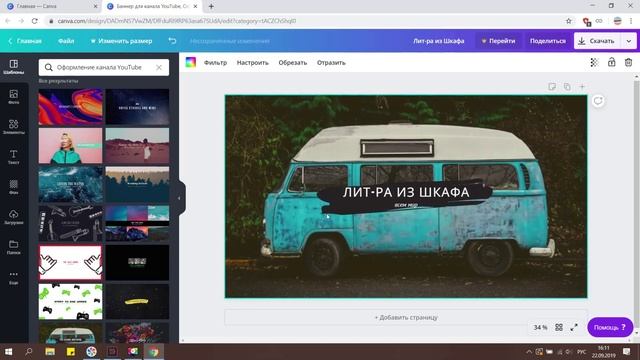Screen dimensions: 640x360
Task: Collapse the side panel with arrow handle
Action: click(180, 198)
